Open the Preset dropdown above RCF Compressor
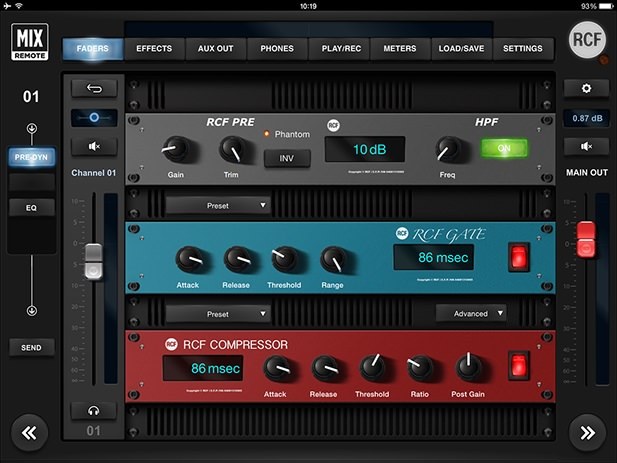The image size is (617, 463). (218, 313)
